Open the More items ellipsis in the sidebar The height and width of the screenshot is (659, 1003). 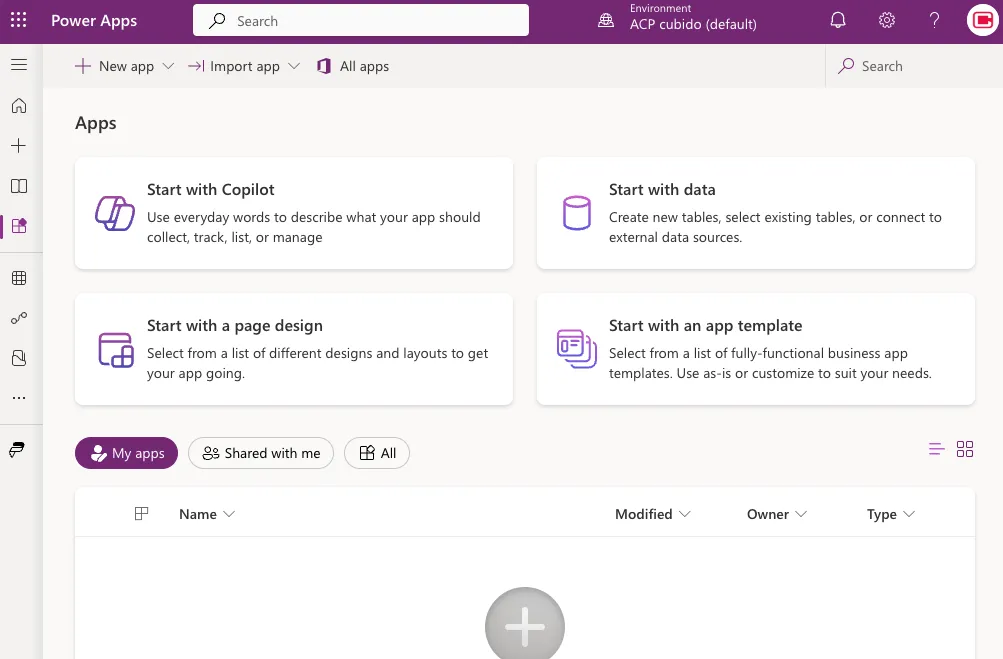point(19,398)
